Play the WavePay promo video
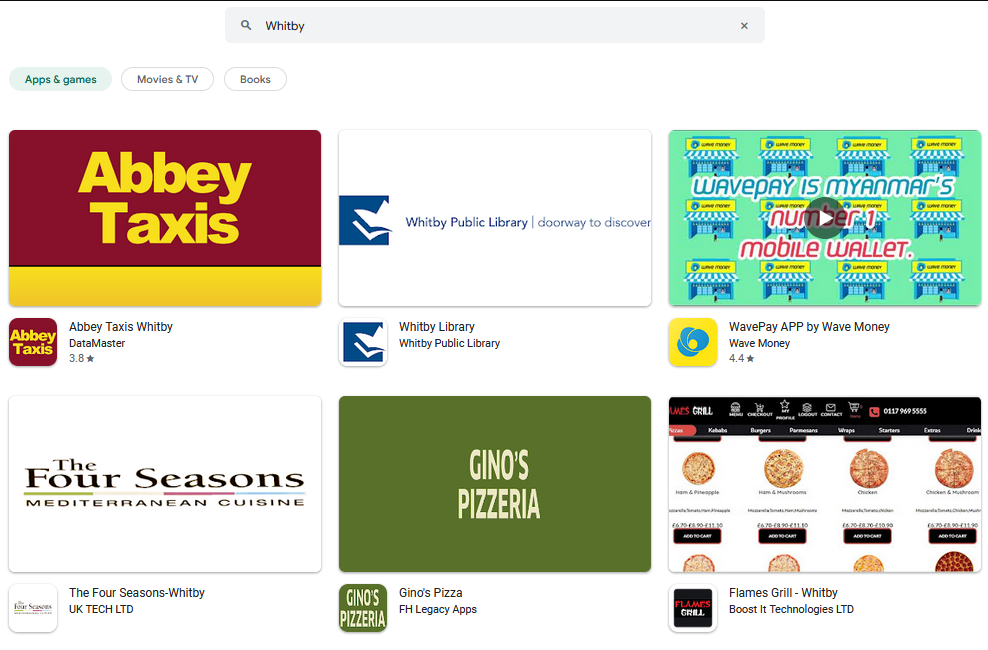This screenshot has height=650, width=988. pos(825,218)
